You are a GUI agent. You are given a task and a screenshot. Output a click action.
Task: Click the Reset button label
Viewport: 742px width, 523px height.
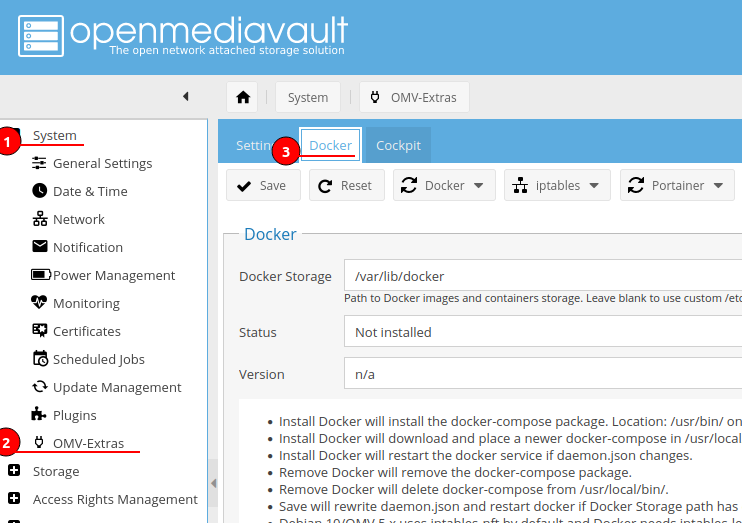[x=356, y=186]
